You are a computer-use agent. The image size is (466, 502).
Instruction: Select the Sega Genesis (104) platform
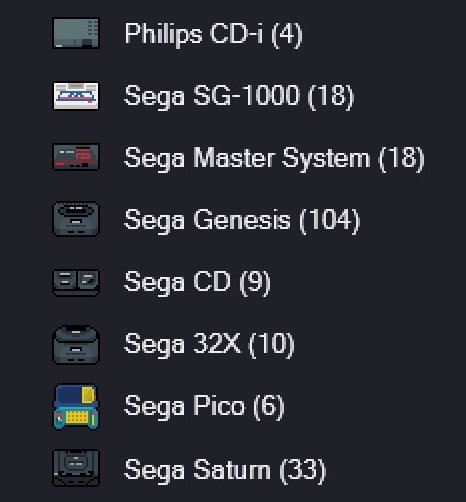[242, 220]
